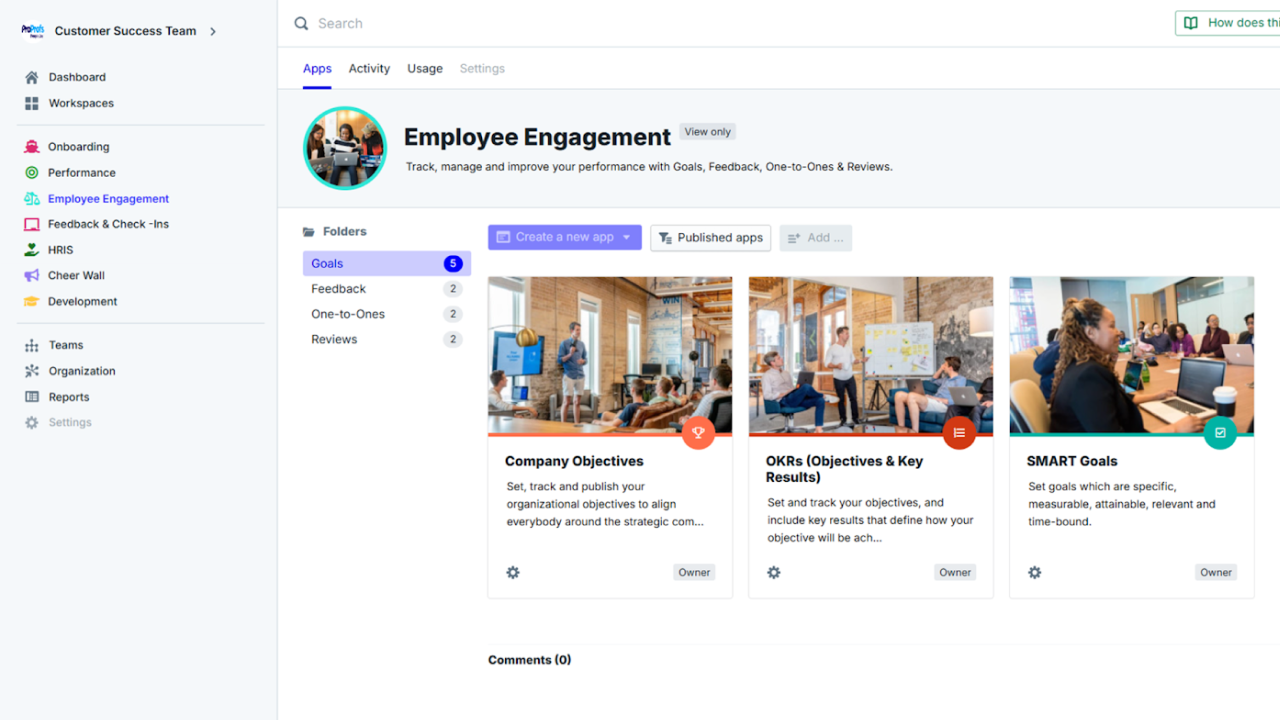This screenshot has height=720, width=1280.
Task: Click the Settings gear icon in sidebar
Action: tap(32, 423)
